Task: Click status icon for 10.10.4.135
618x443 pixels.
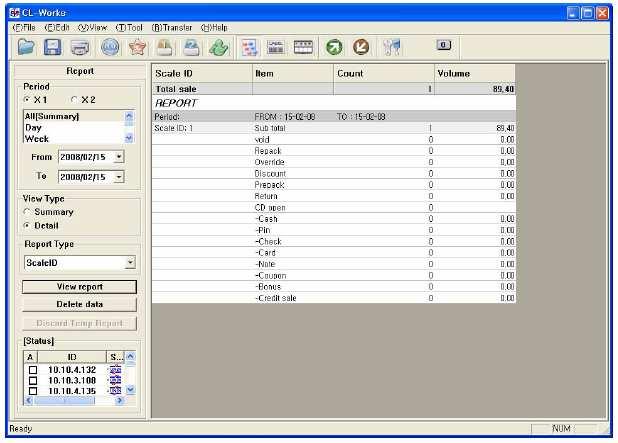Action: [x=115, y=391]
